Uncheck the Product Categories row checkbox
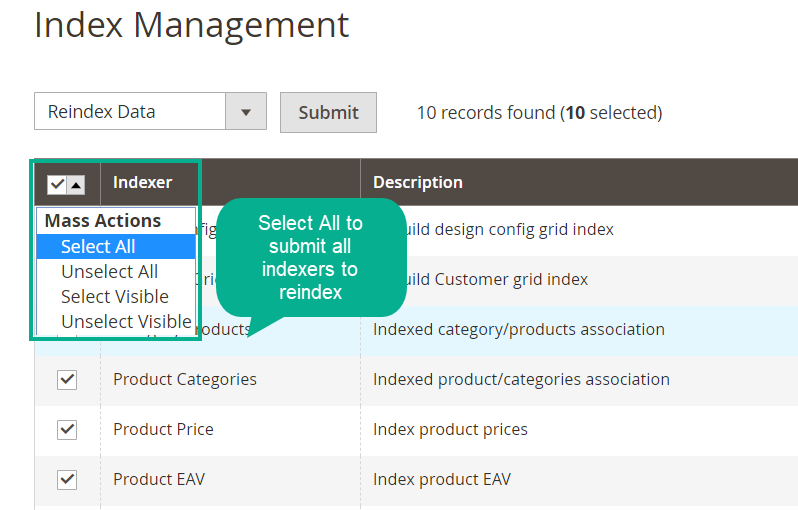 click(67, 379)
